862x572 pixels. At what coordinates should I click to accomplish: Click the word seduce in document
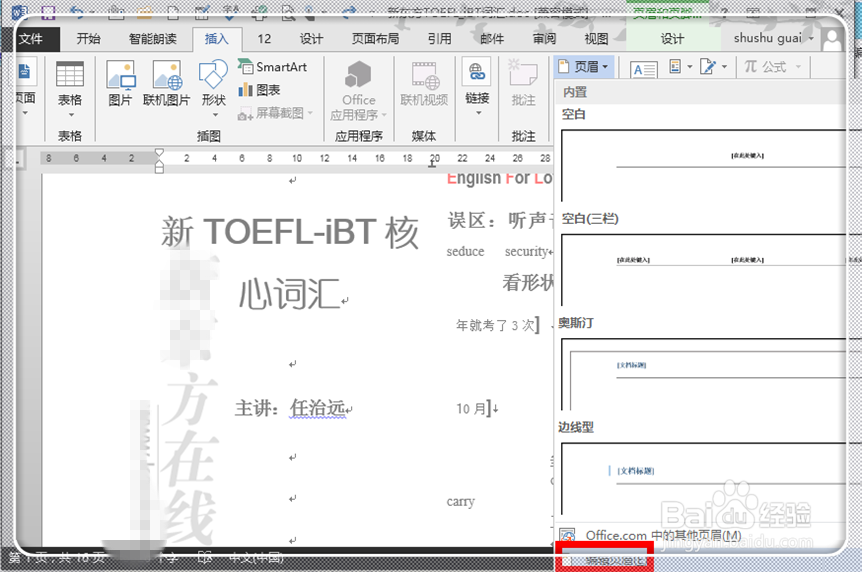coord(465,251)
